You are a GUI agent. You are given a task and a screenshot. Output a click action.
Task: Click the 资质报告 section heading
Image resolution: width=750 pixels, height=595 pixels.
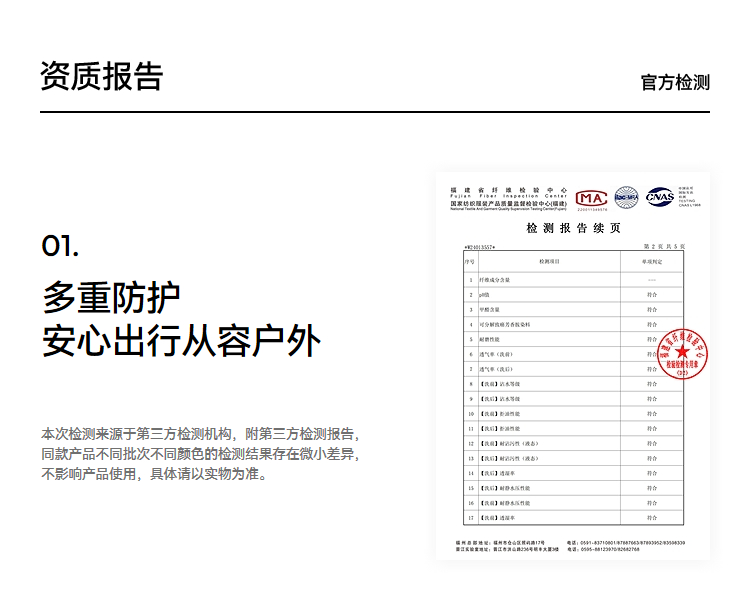click(101, 76)
